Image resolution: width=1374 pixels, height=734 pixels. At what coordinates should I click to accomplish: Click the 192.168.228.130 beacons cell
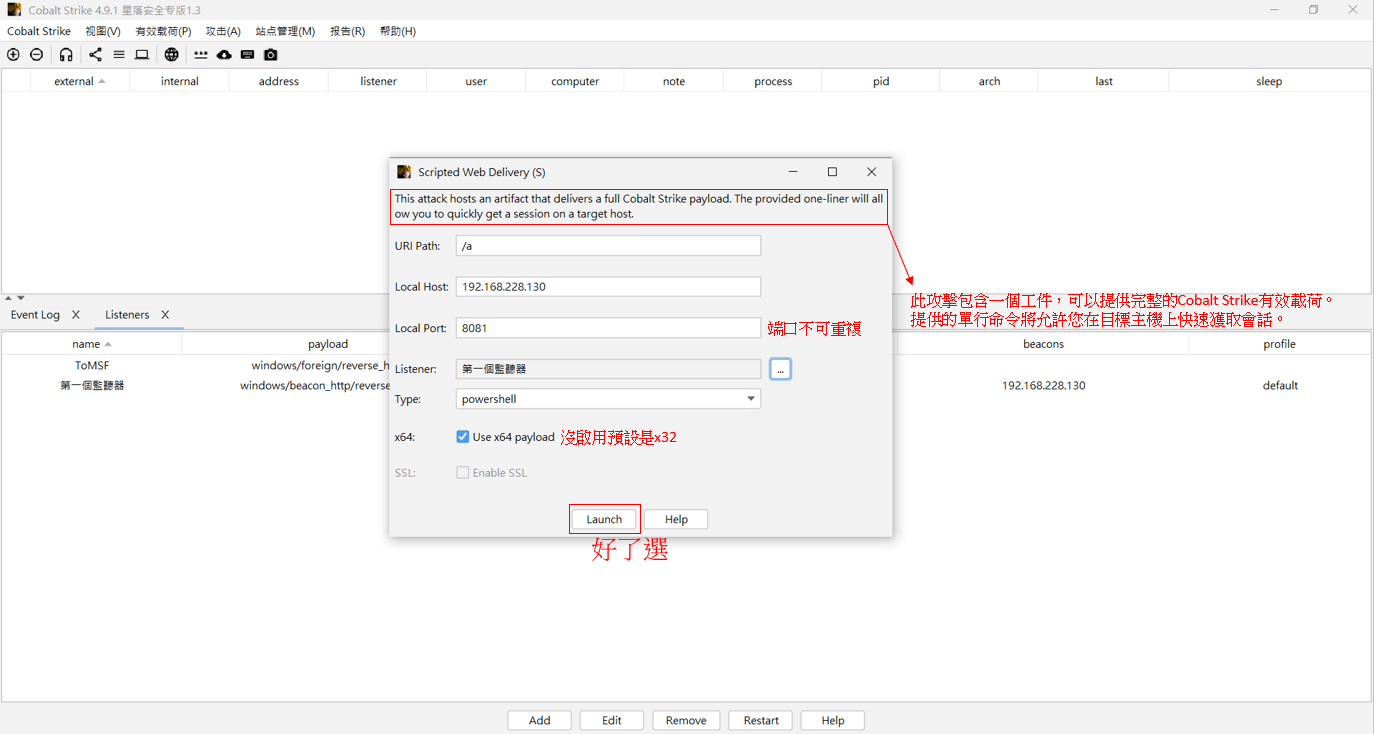coord(1043,386)
